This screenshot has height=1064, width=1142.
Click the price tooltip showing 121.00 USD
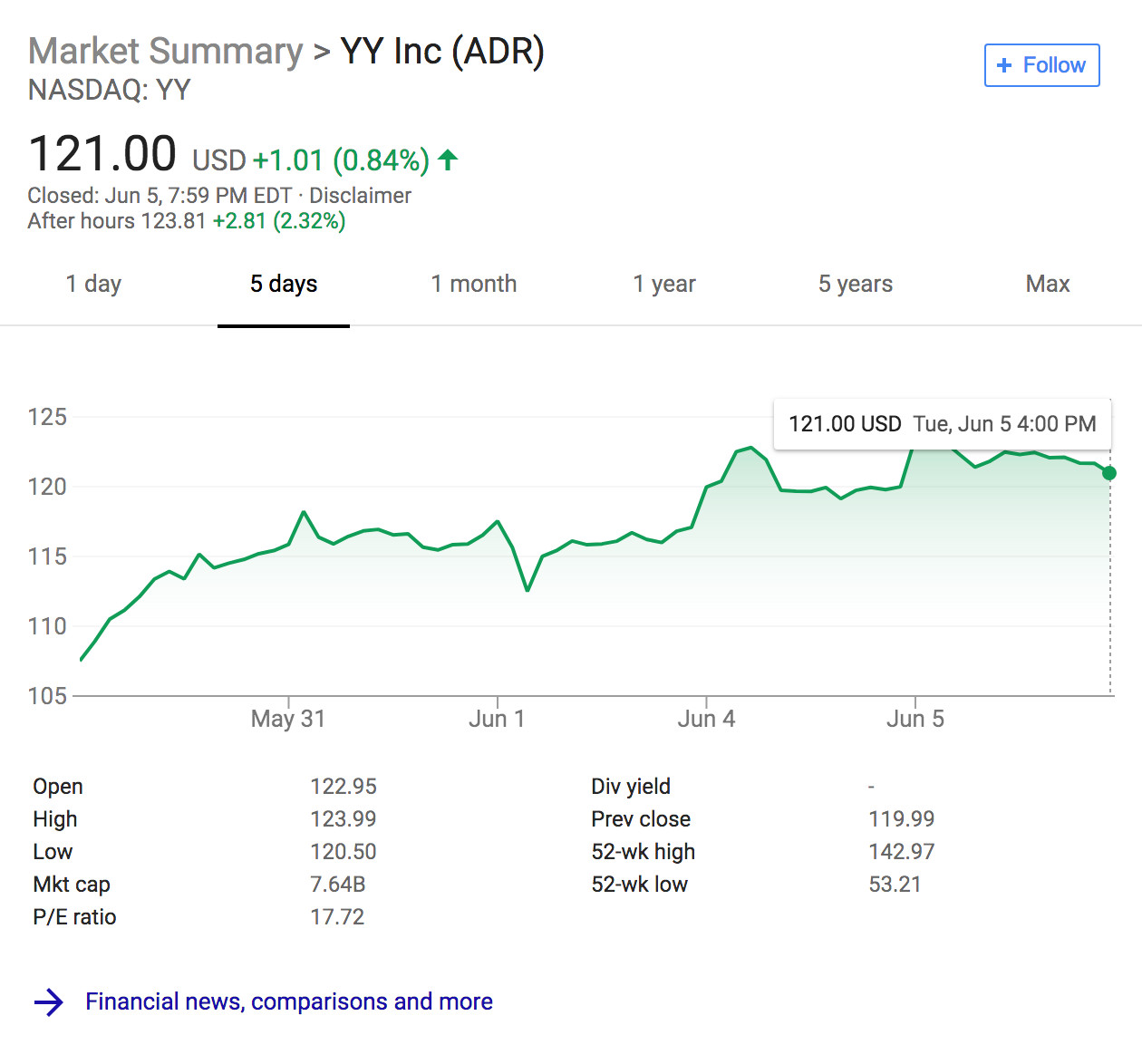[943, 423]
